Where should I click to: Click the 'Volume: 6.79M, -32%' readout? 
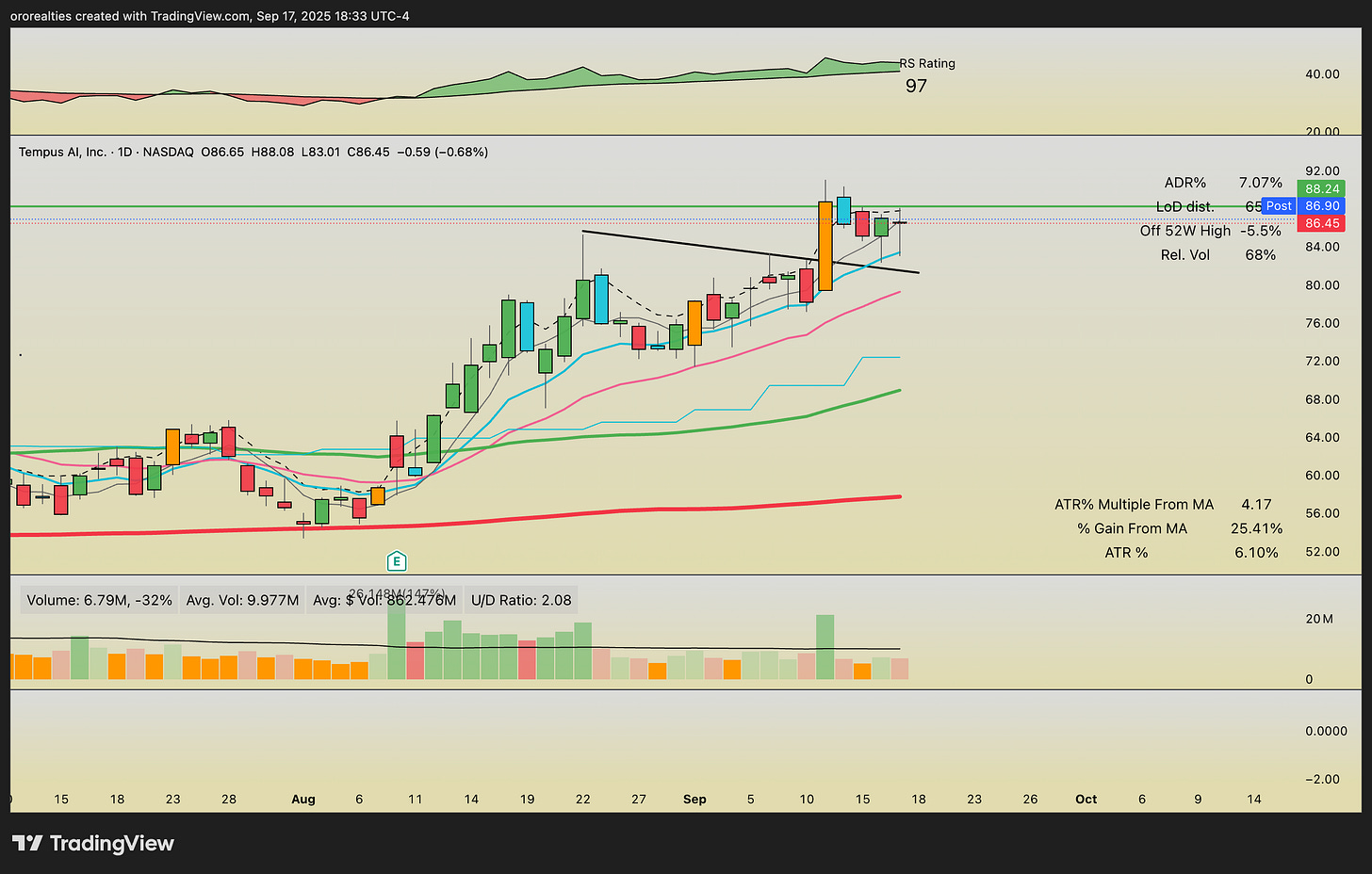point(99,600)
